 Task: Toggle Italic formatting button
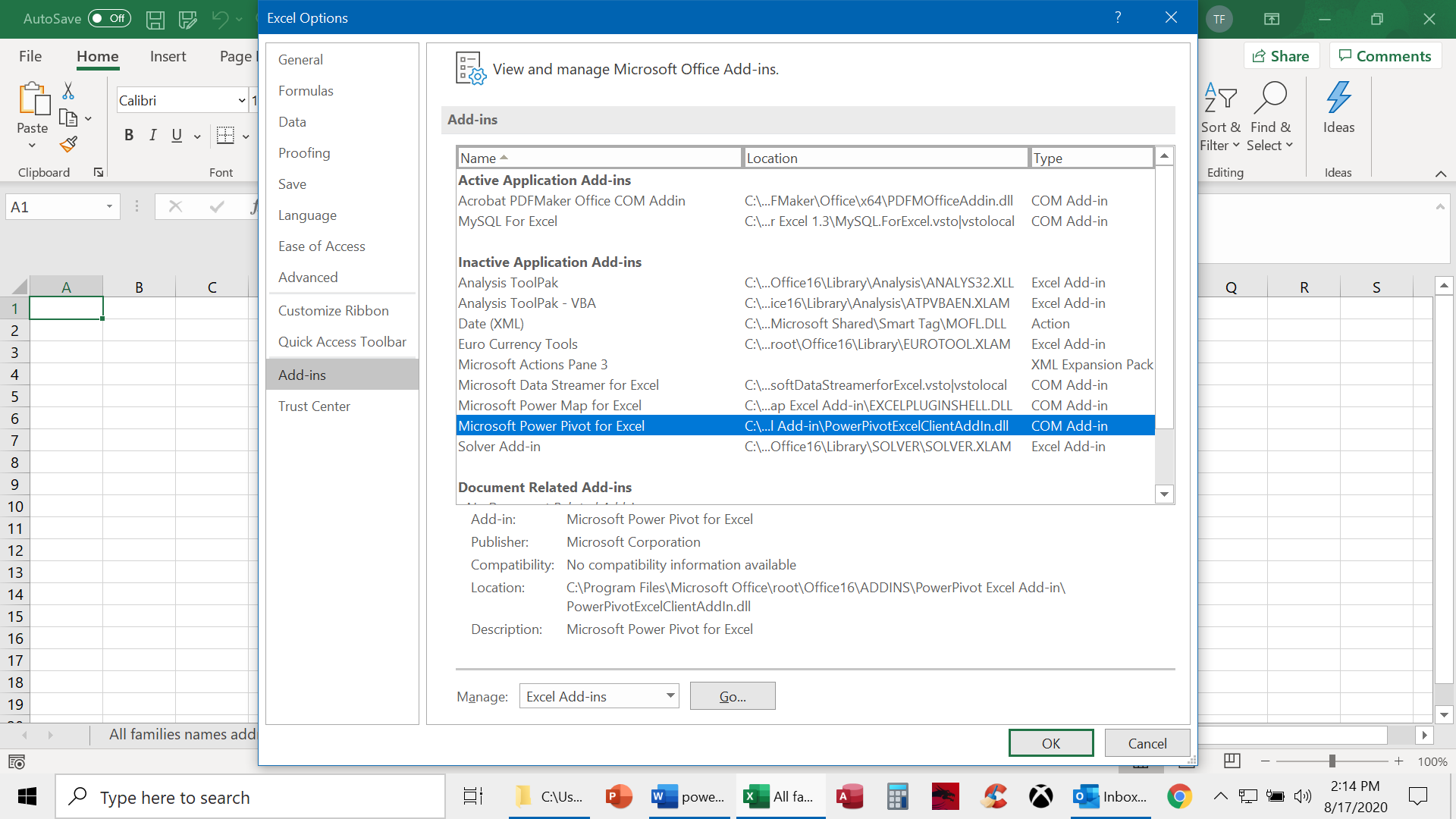click(x=152, y=135)
